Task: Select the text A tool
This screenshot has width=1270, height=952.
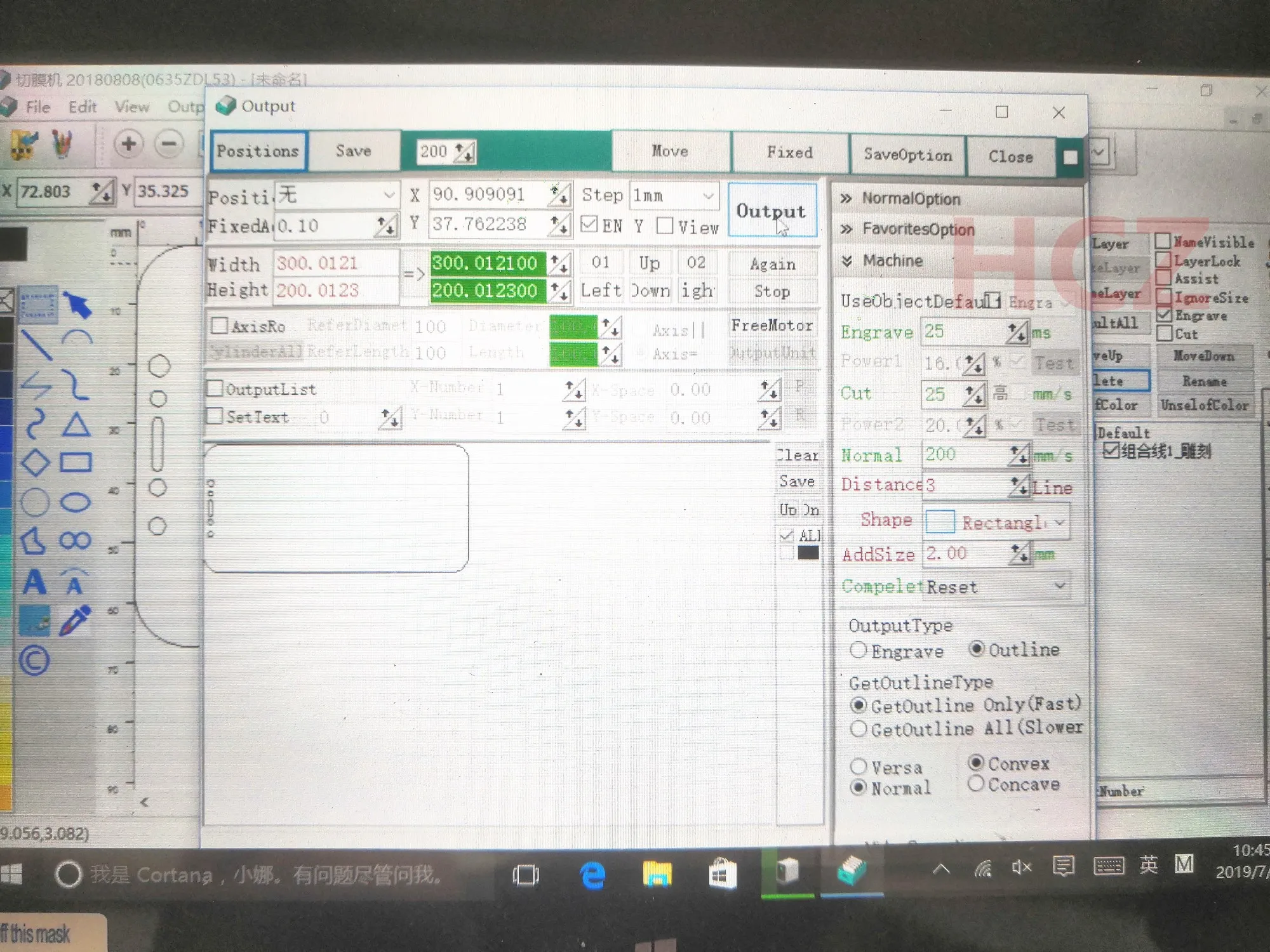Action: (x=35, y=581)
